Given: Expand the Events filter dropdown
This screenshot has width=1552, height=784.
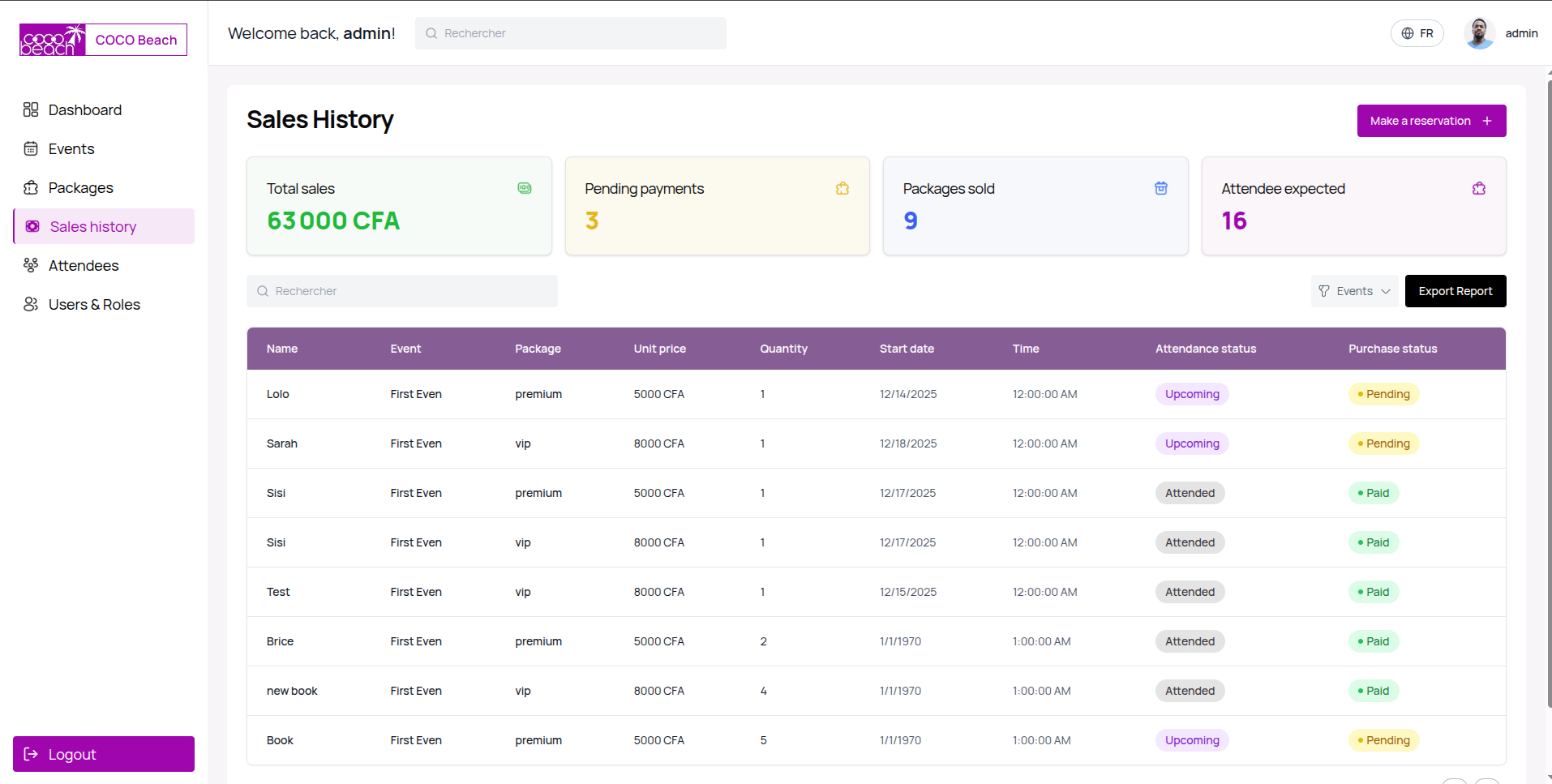Looking at the screenshot, I should tap(1354, 291).
